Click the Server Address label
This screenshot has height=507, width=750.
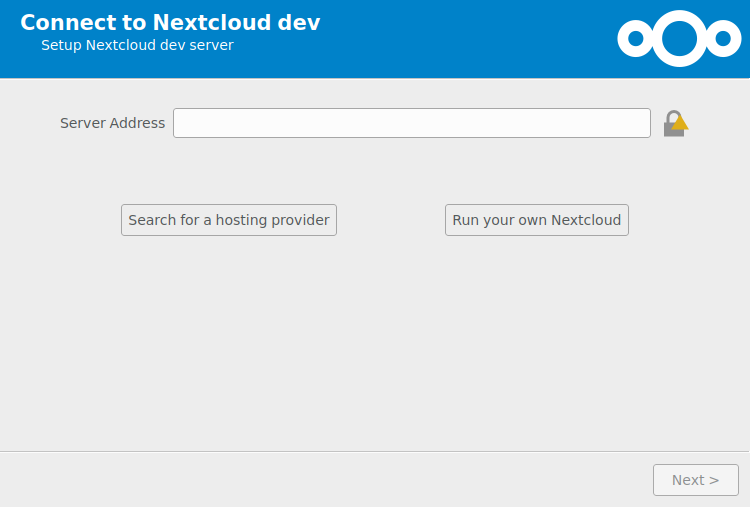pos(112,123)
